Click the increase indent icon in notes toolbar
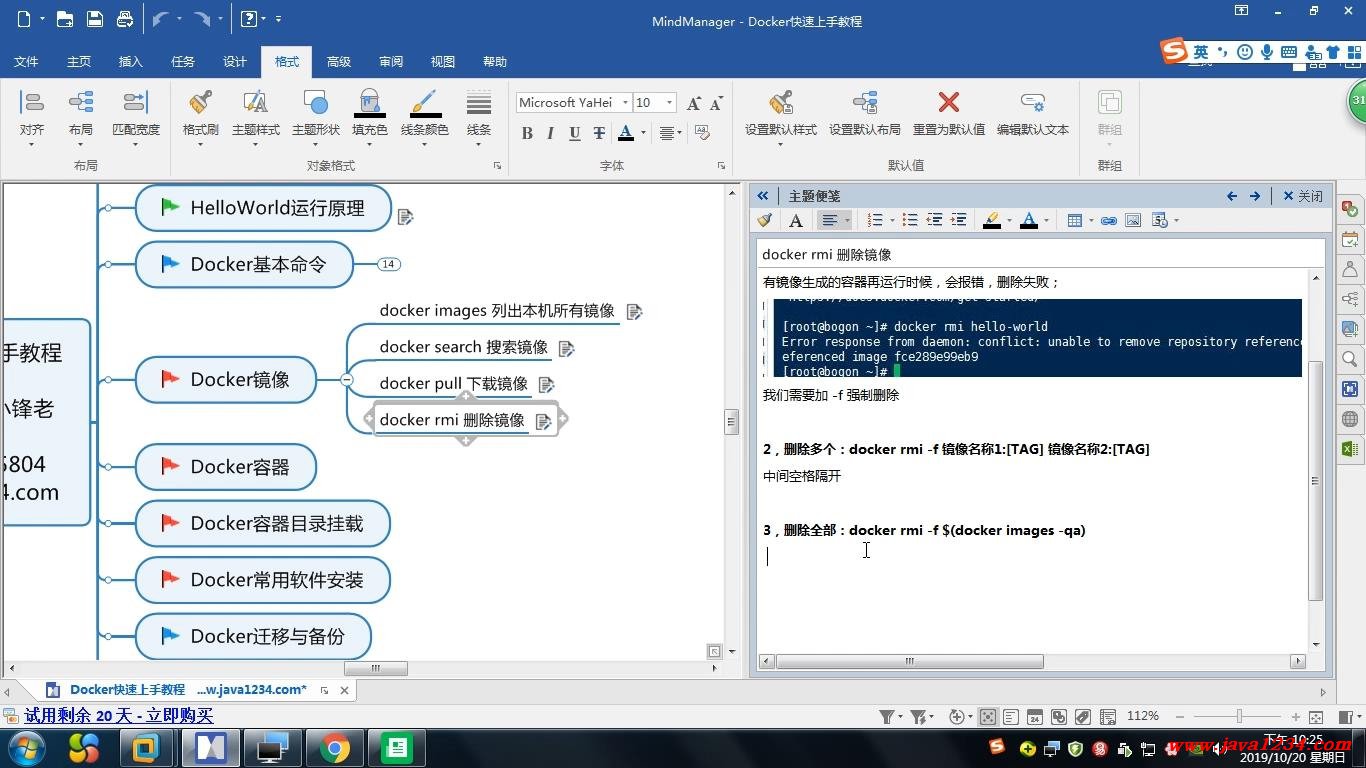The width and height of the screenshot is (1366, 768). 958,220
